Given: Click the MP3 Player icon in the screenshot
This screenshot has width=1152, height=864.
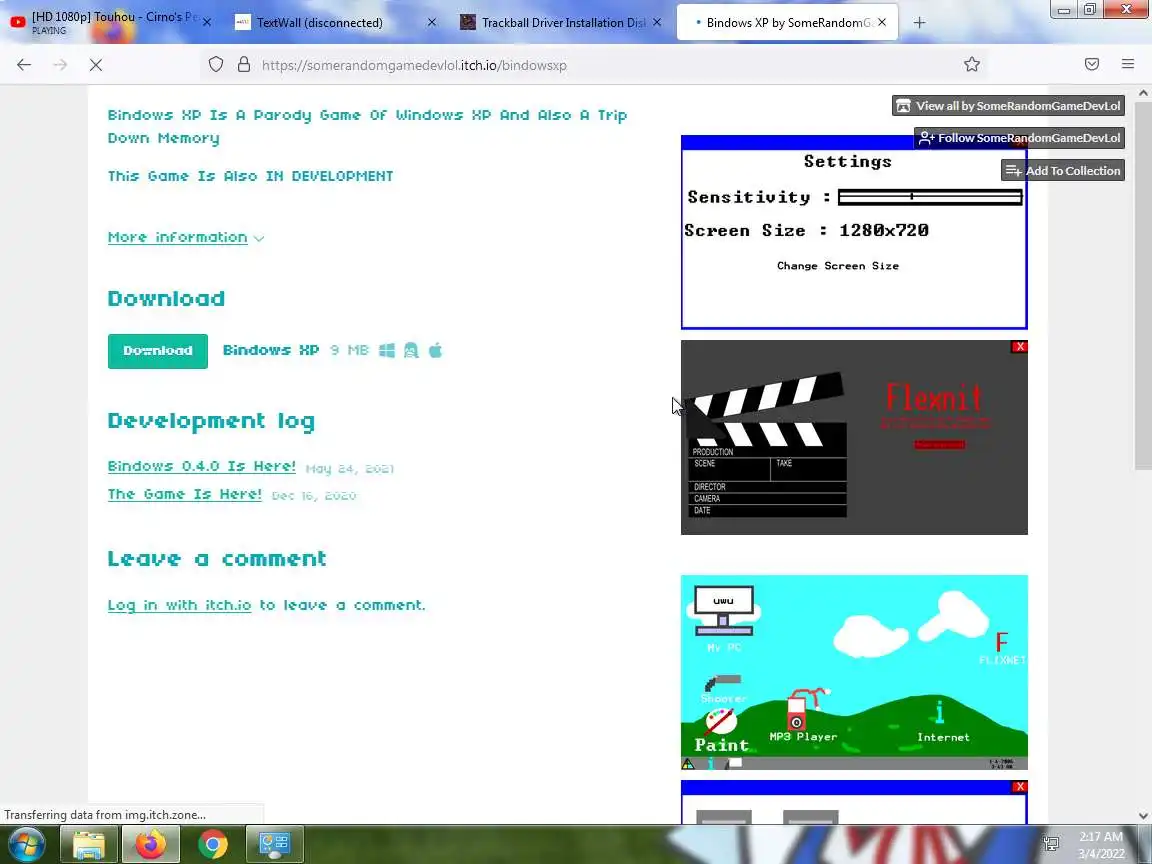Looking at the screenshot, I should pyautogui.click(x=803, y=715).
